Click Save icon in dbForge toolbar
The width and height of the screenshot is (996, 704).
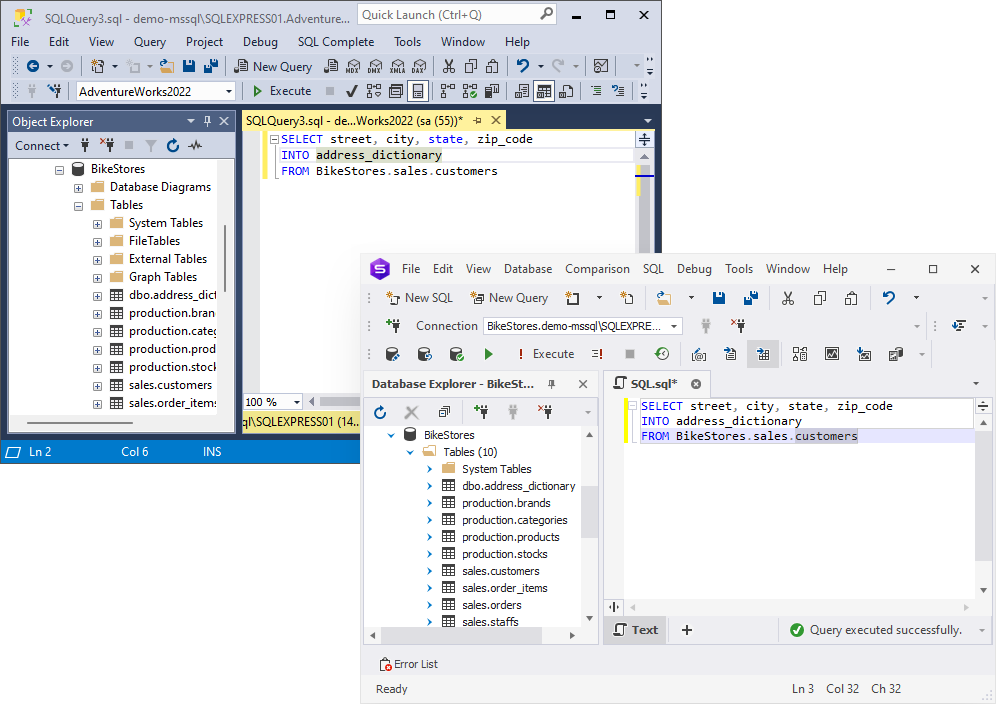718,298
